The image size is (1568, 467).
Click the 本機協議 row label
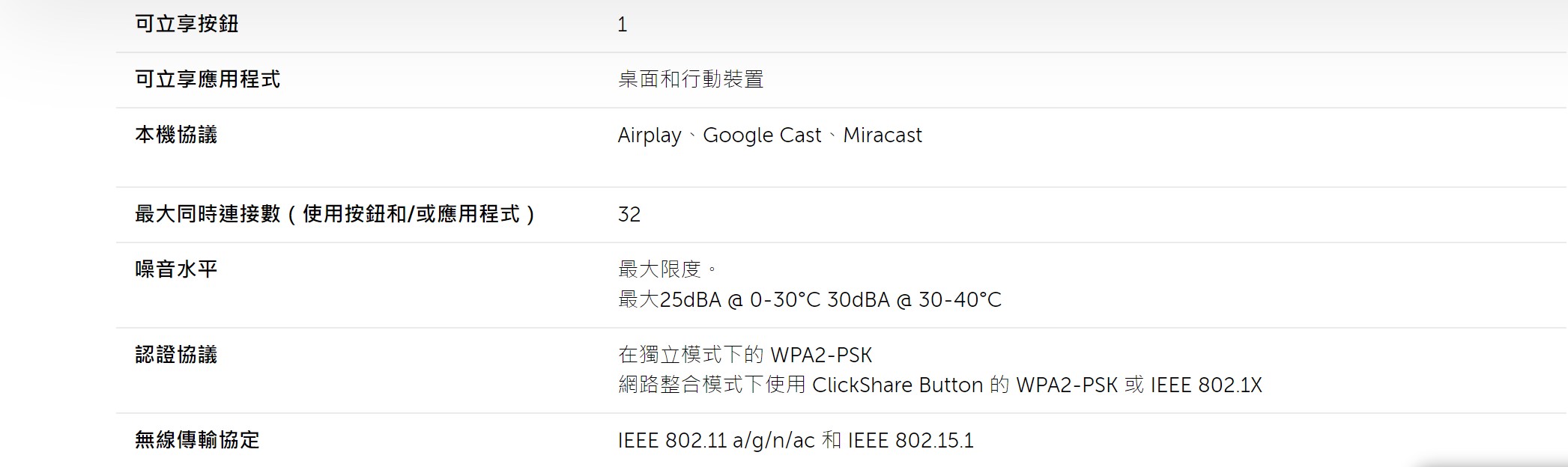click(x=176, y=135)
